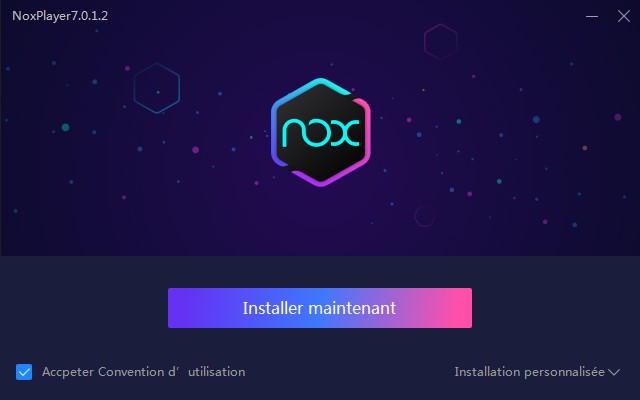This screenshot has height=400, width=640.
Task: Click the faint small hexagon below logo
Action: [x=424, y=216]
